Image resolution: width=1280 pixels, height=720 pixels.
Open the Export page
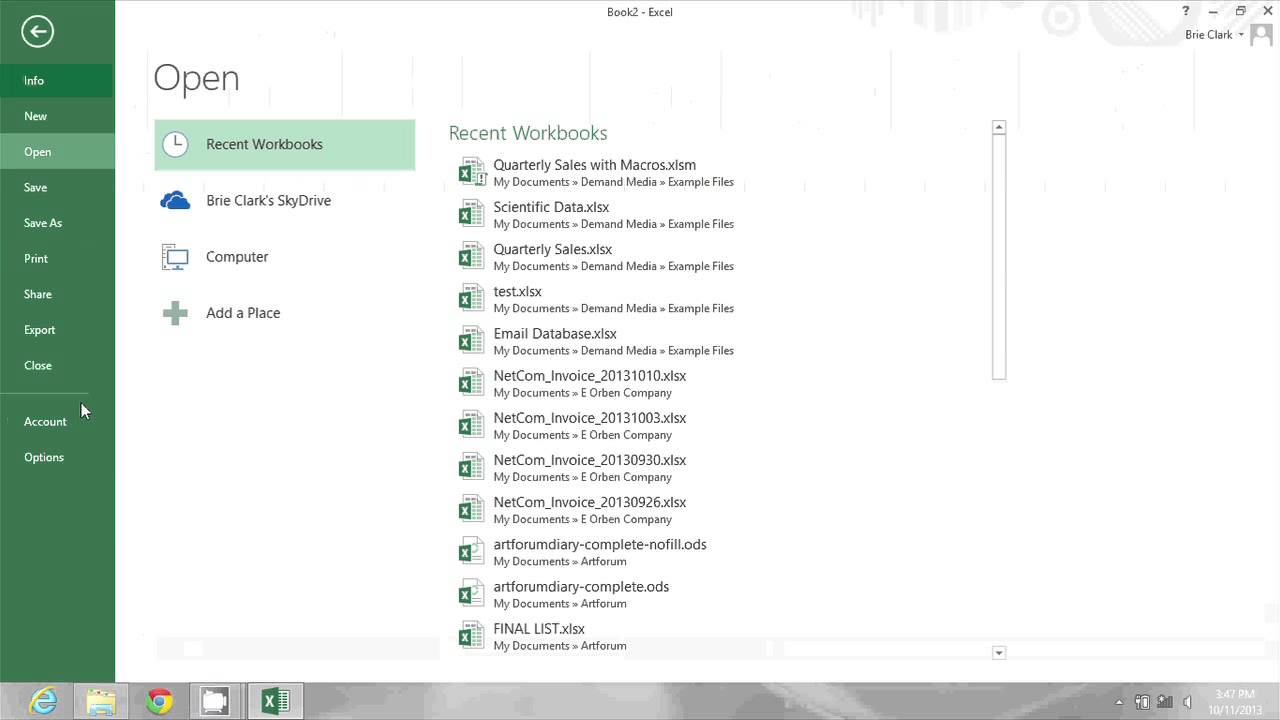[x=57, y=330]
